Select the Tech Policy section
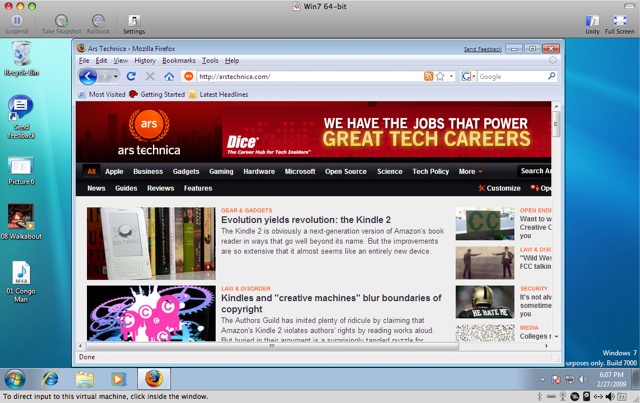 coord(431,171)
